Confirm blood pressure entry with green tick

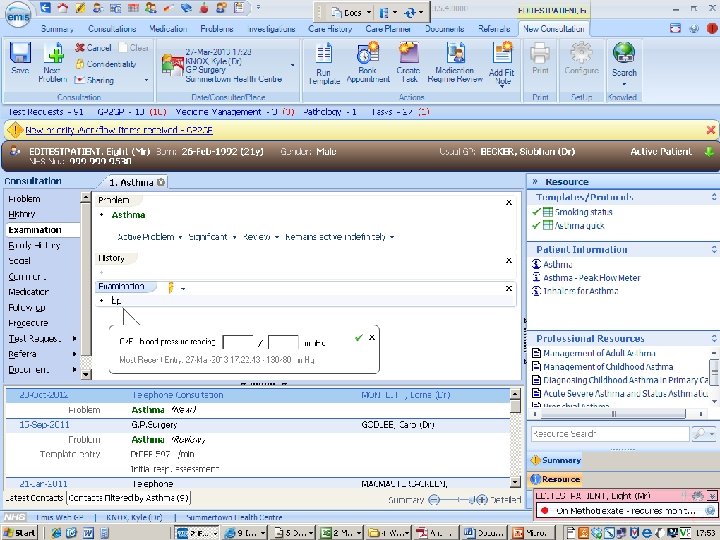tap(359, 338)
